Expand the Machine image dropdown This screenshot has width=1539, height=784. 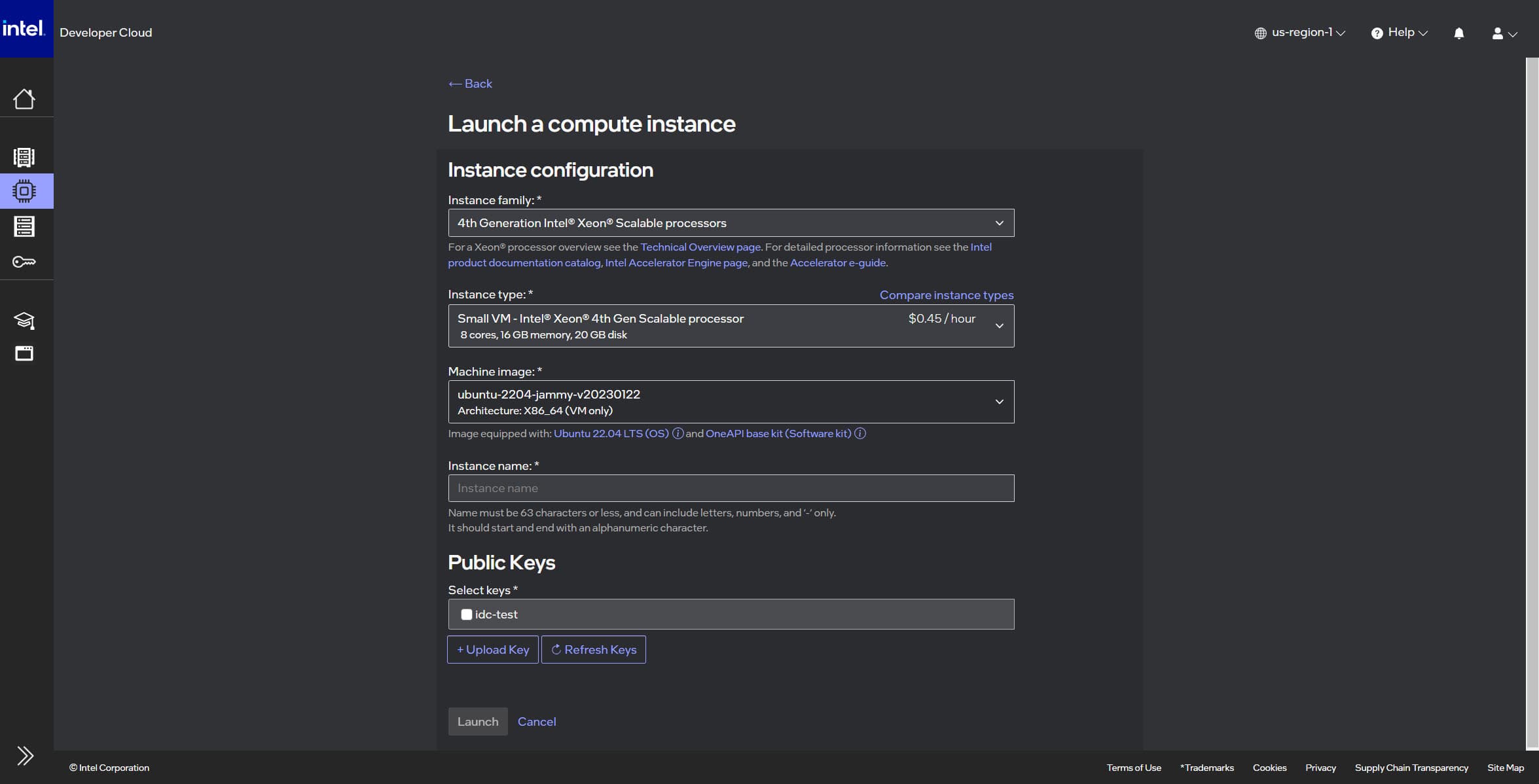coord(731,402)
